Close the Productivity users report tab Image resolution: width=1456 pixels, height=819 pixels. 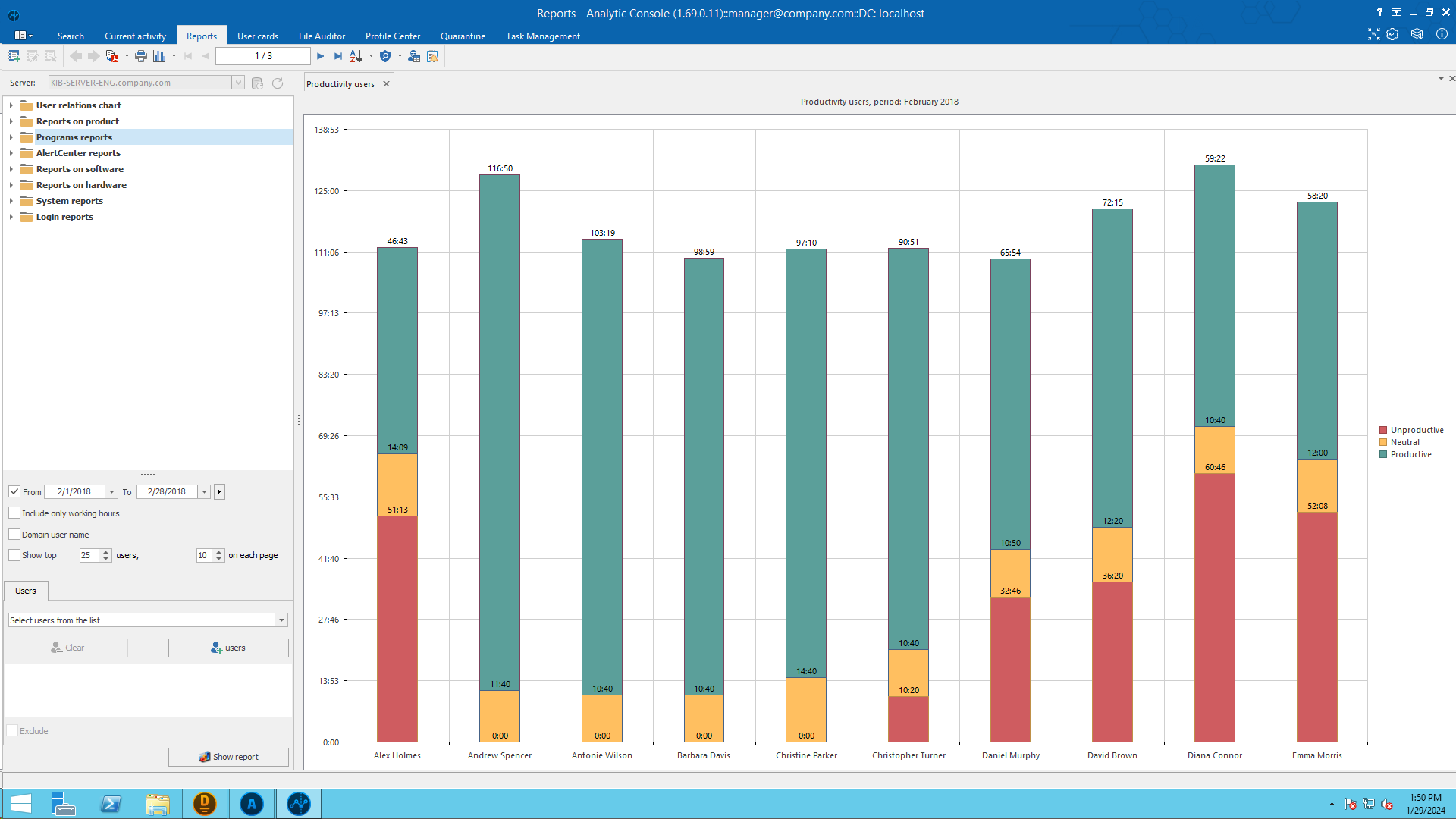(x=387, y=84)
